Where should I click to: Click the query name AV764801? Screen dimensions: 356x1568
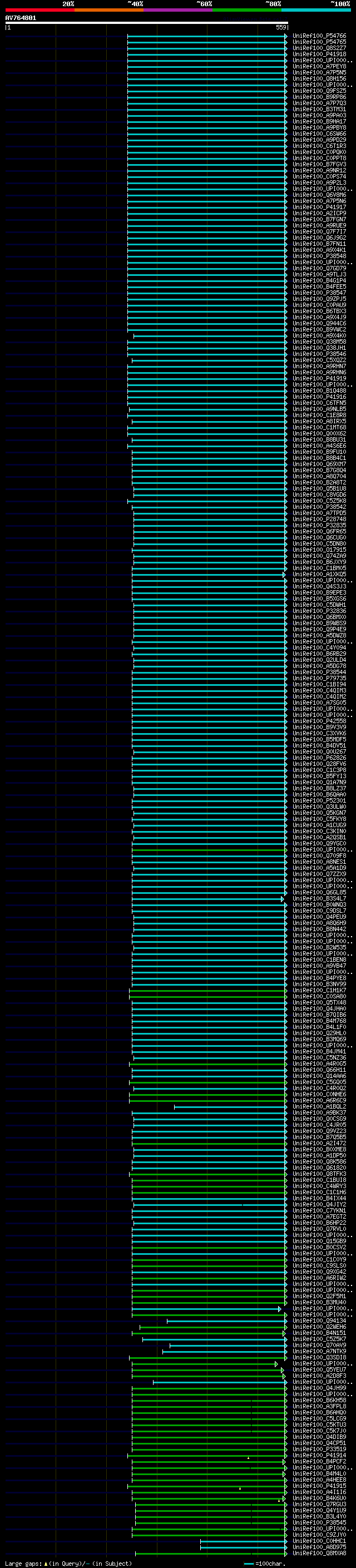point(21,18)
